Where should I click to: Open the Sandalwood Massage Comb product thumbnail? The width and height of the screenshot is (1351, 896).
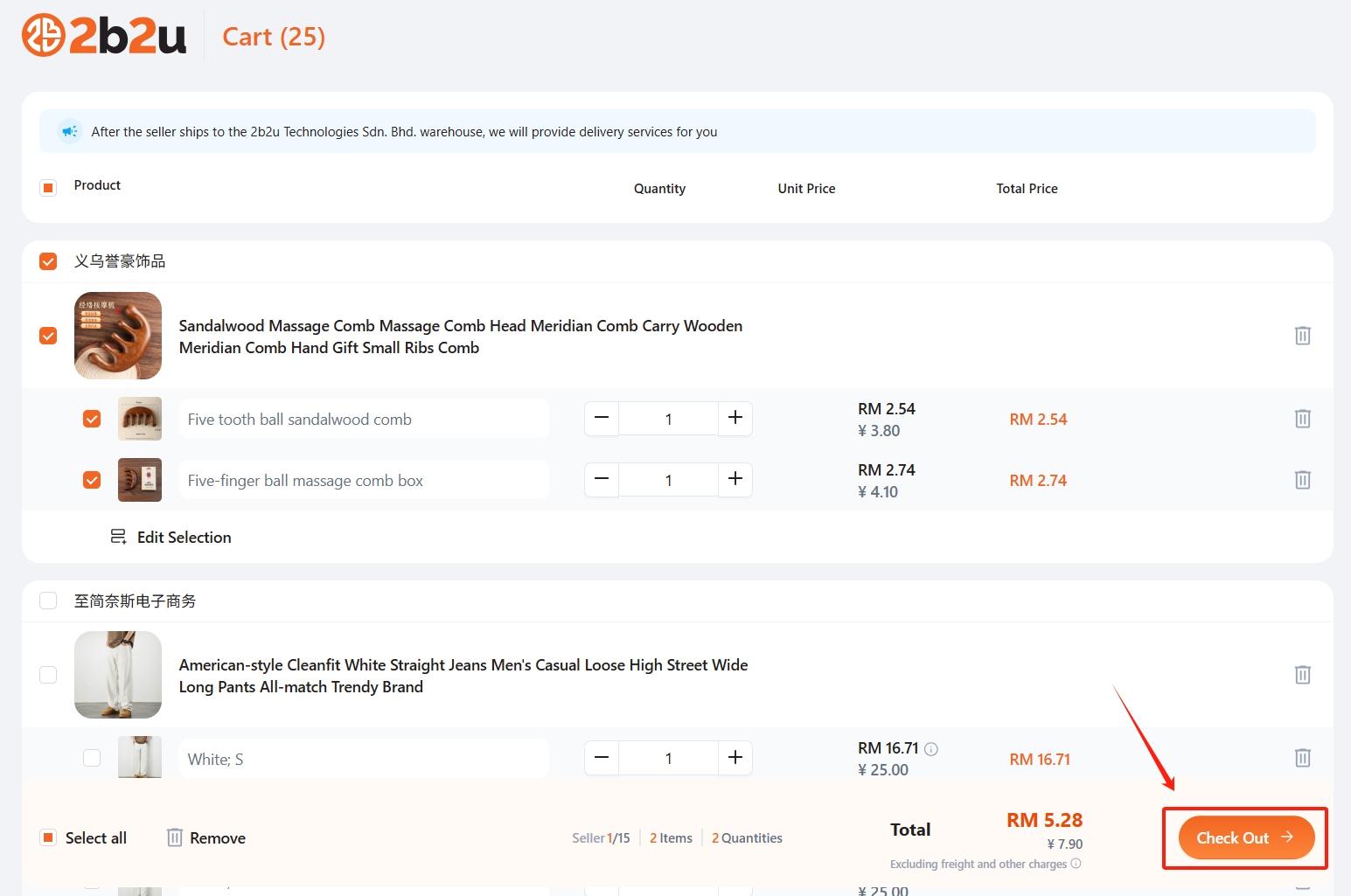[118, 336]
